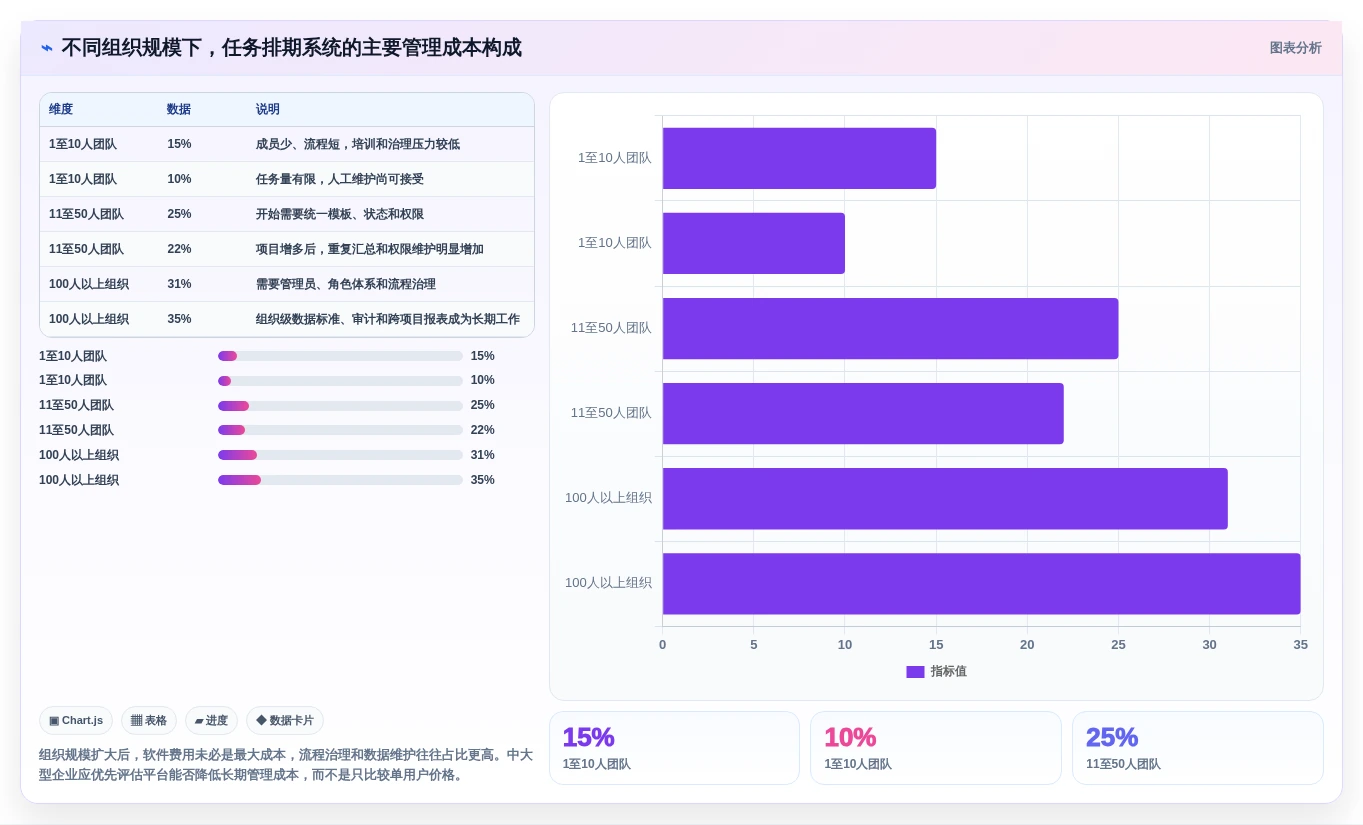Click the 11至50人团队 dimension cell in the 25% table row
Viewport: 1363px width, 825px height.
(86, 214)
